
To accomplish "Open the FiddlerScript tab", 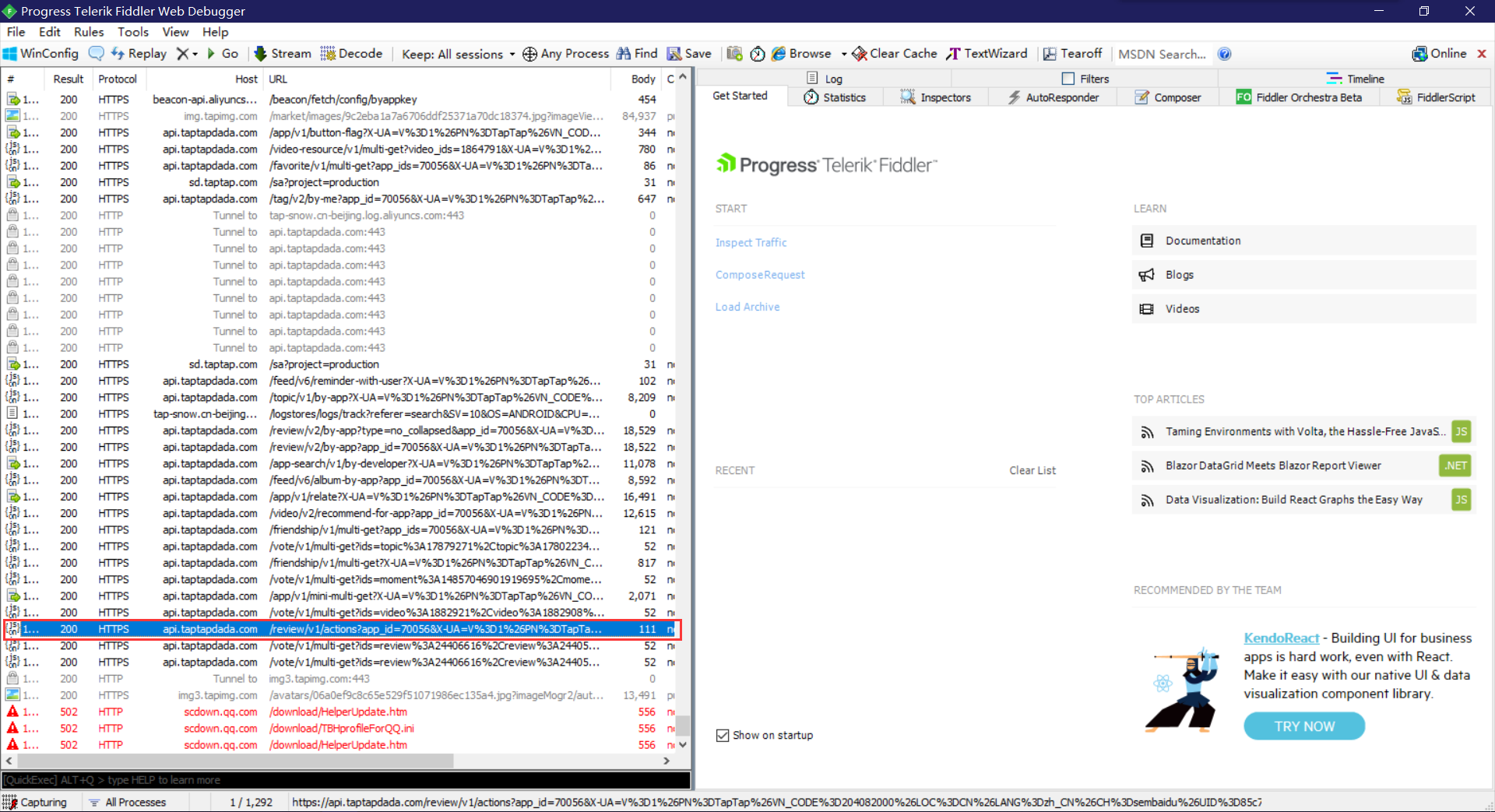I will click(x=1436, y=97).
